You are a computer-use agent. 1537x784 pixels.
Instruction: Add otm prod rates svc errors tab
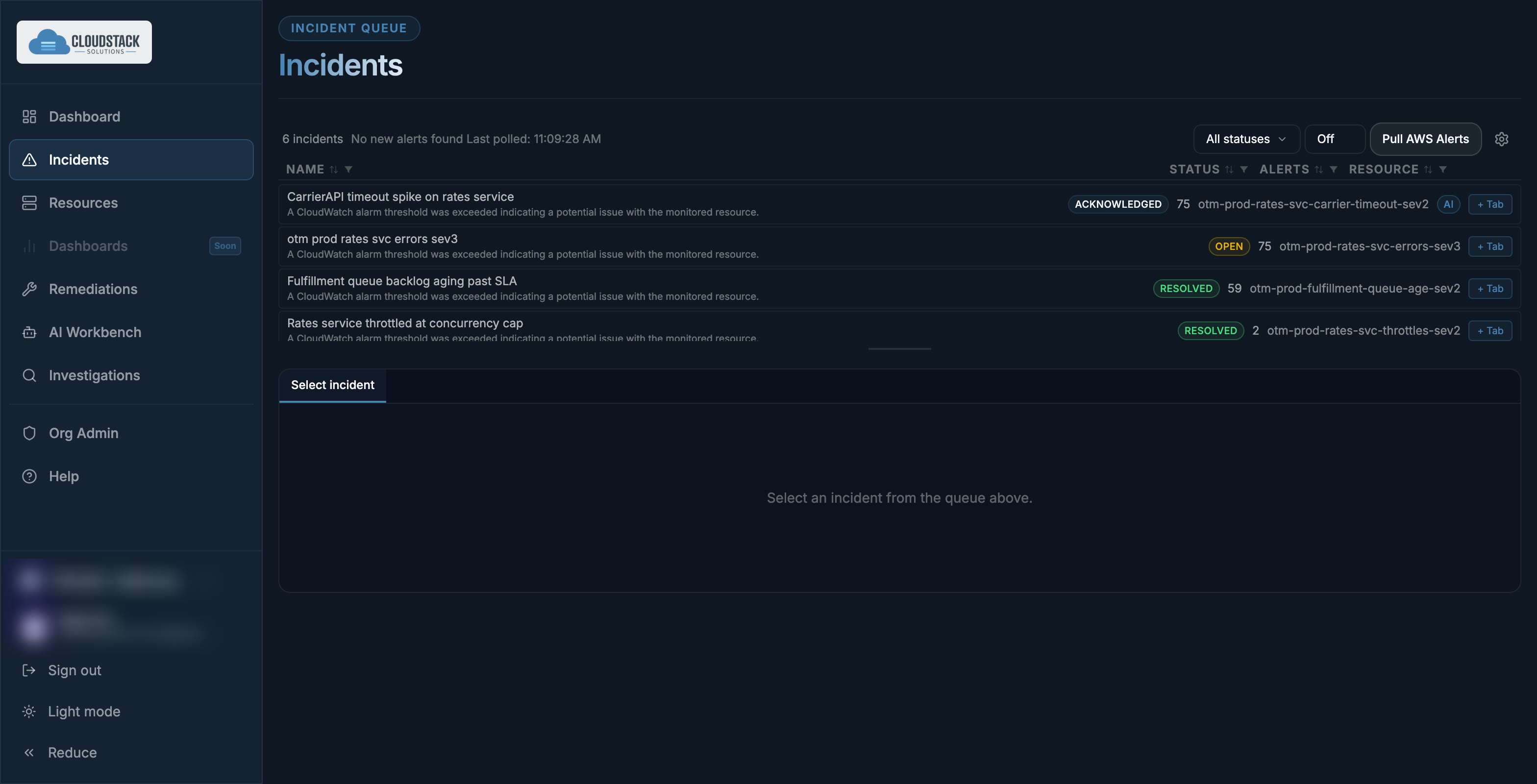click(x=1489, y=246)
